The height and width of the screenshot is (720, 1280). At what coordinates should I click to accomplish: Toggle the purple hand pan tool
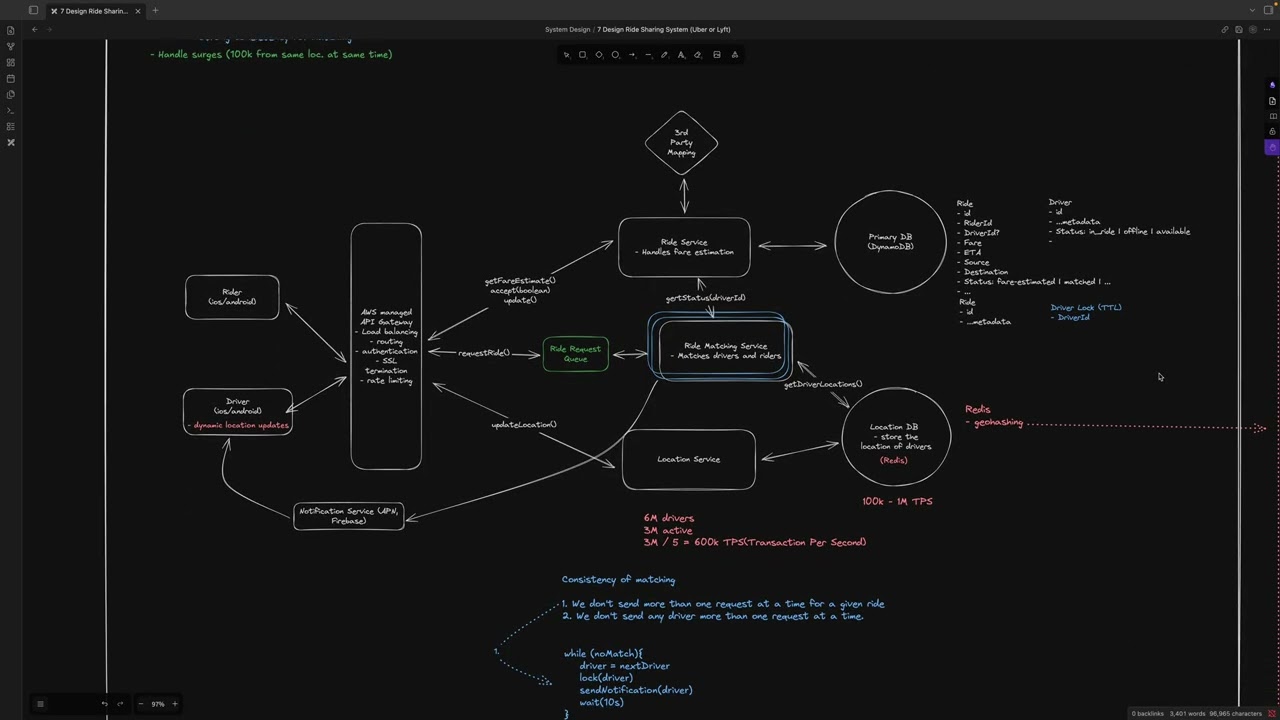pos(1272,147)
